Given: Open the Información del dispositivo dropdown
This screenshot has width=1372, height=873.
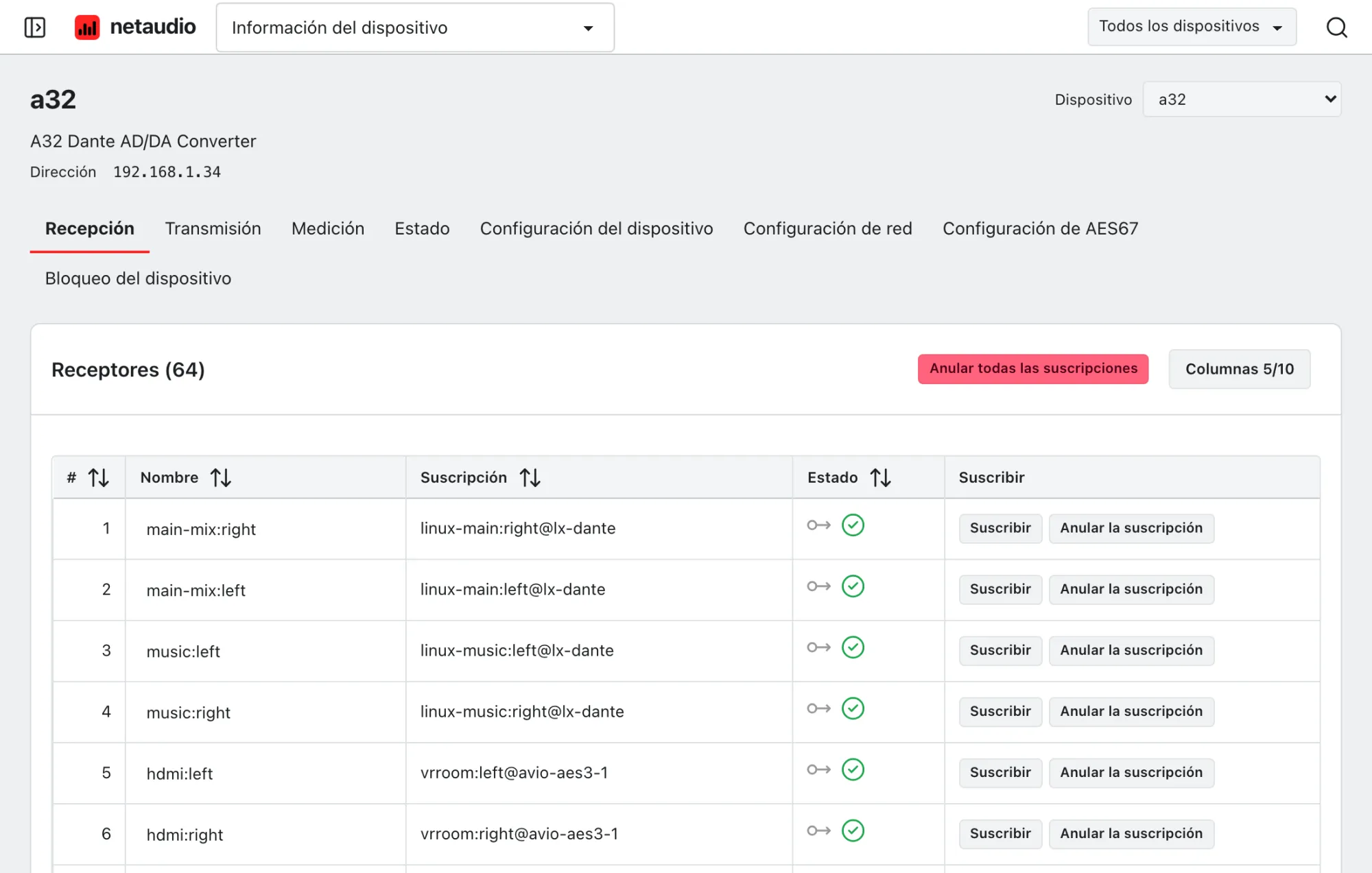Looking at the screenshot, I should [x=415, y=27].
